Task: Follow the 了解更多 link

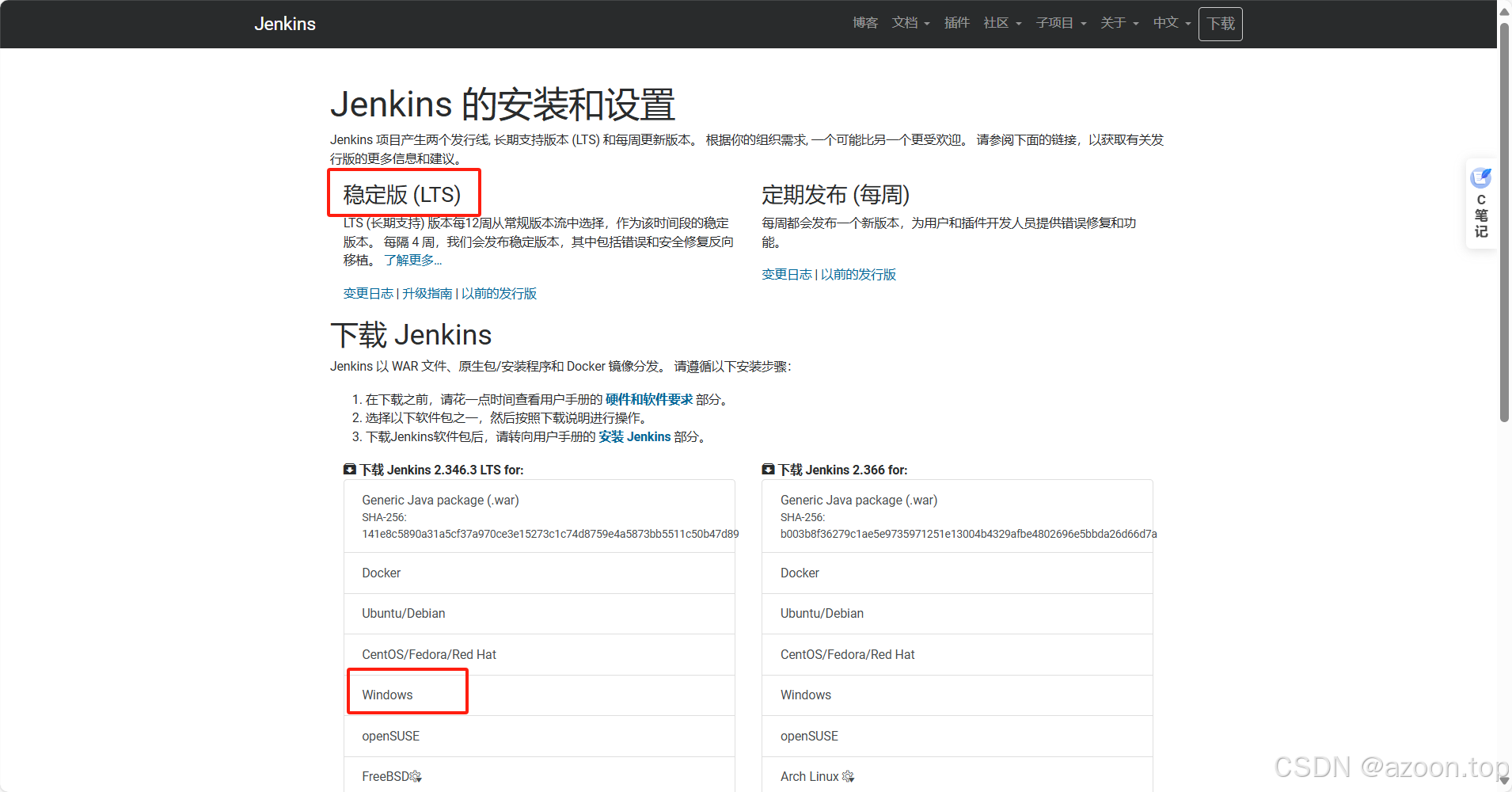Action: tap(413, 260)
